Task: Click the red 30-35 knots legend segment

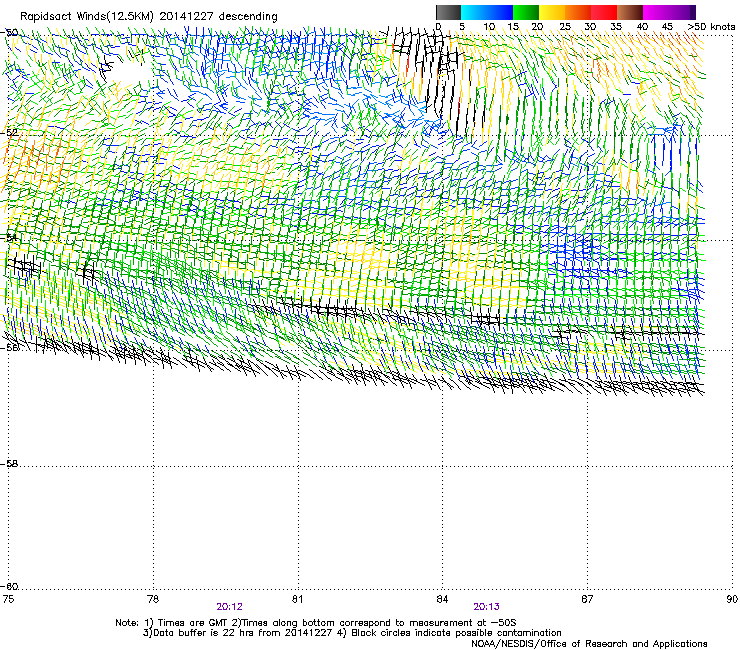Action: [x=604, y=12]
